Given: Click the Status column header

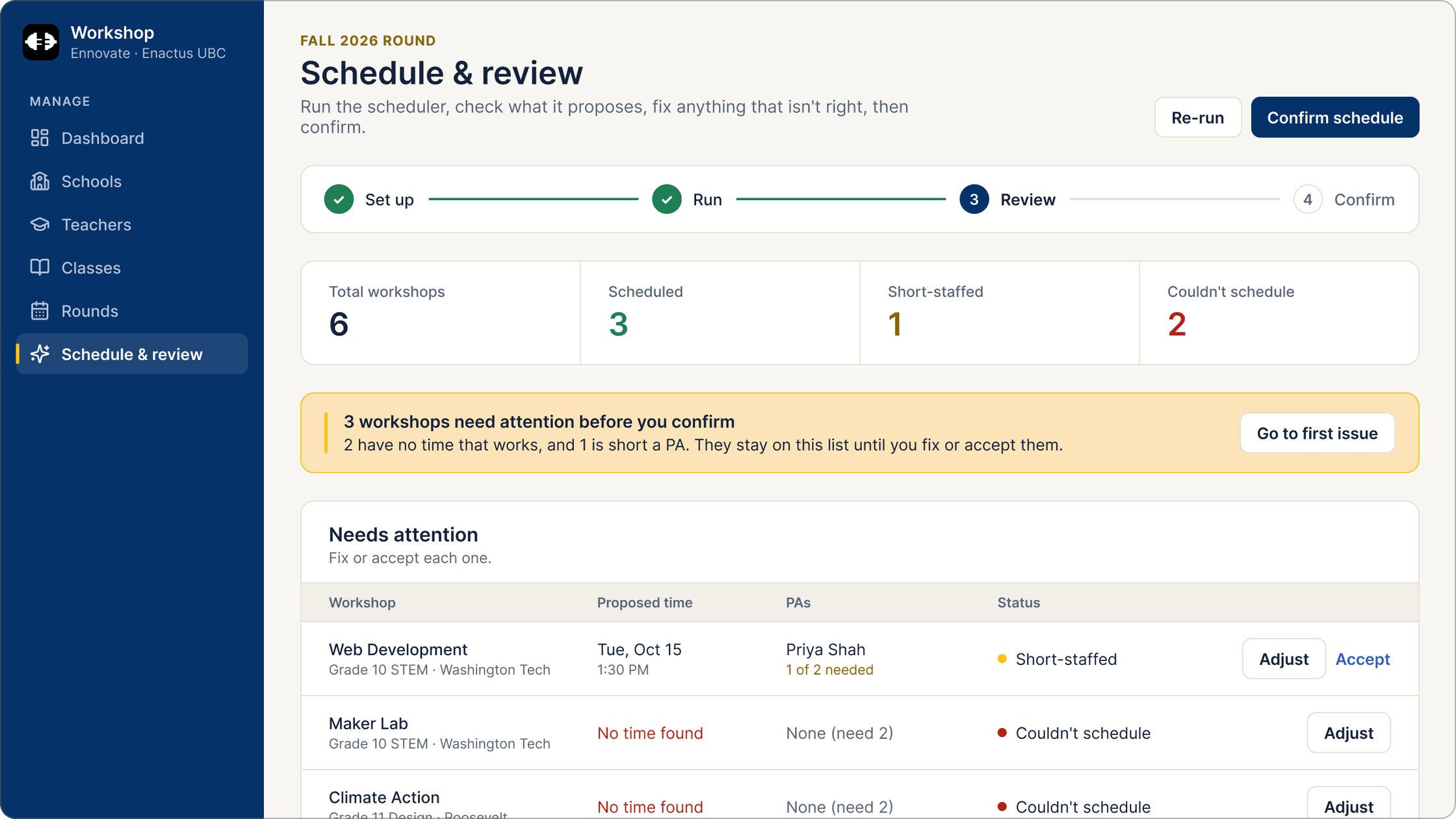Looking at the screenshot, I should (x=1019, y=603).
